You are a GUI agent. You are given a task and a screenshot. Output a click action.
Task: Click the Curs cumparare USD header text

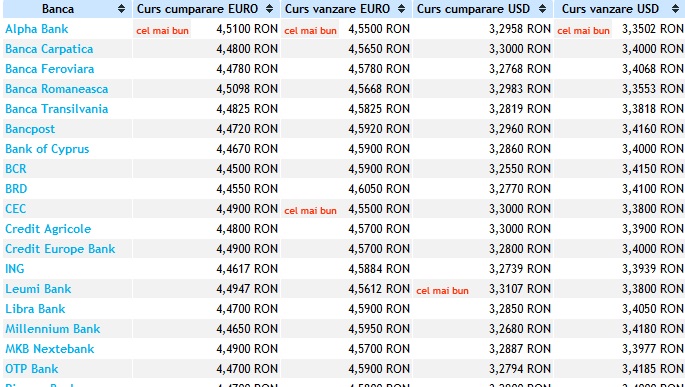point(473,9)
